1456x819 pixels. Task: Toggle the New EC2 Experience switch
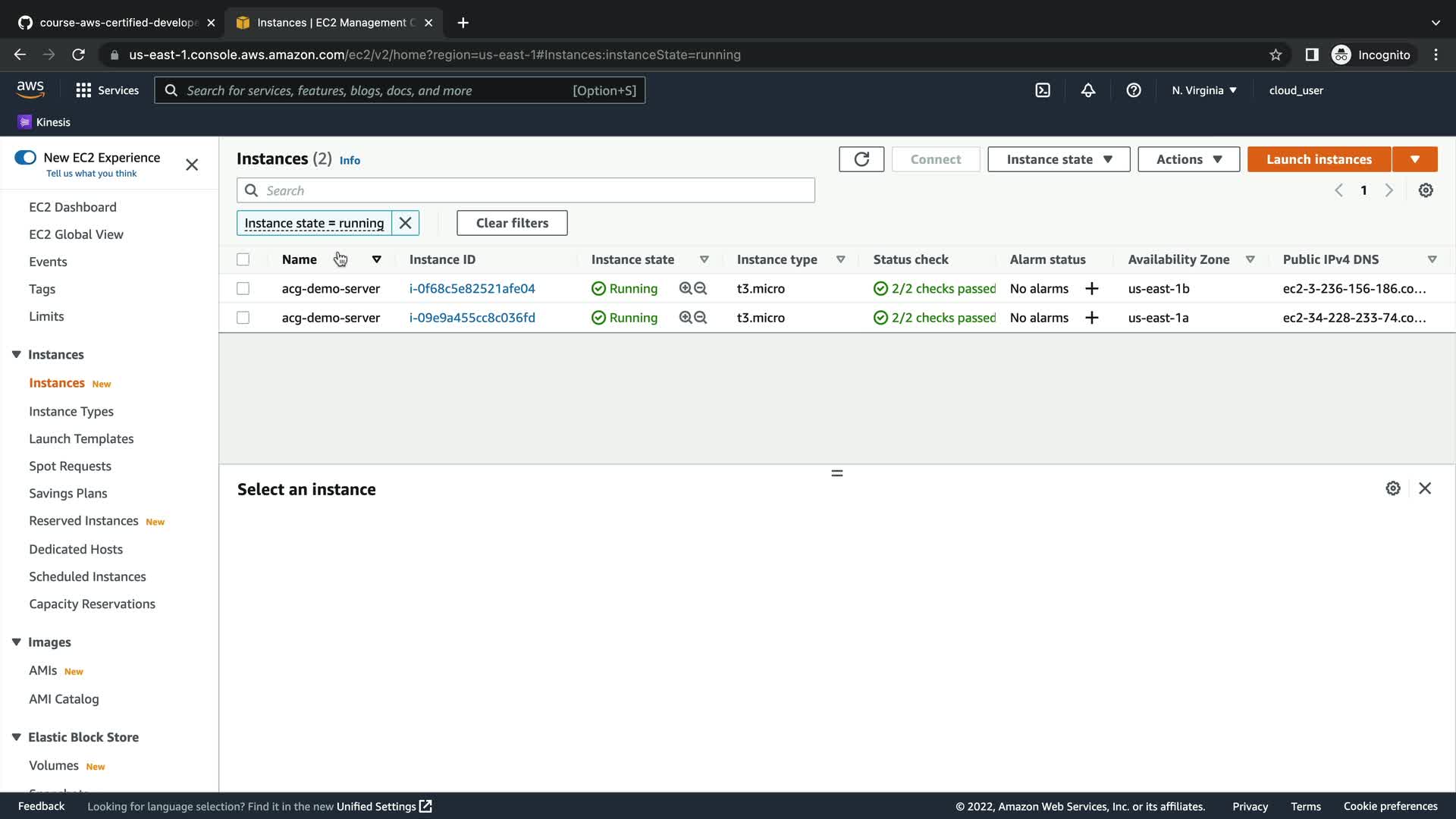pyautogui.click(x=25, y=158)
